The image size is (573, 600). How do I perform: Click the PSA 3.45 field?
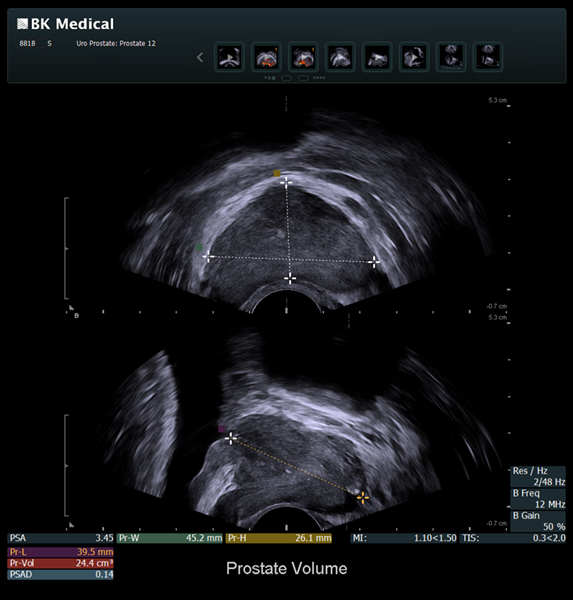(x=61, y=538)
